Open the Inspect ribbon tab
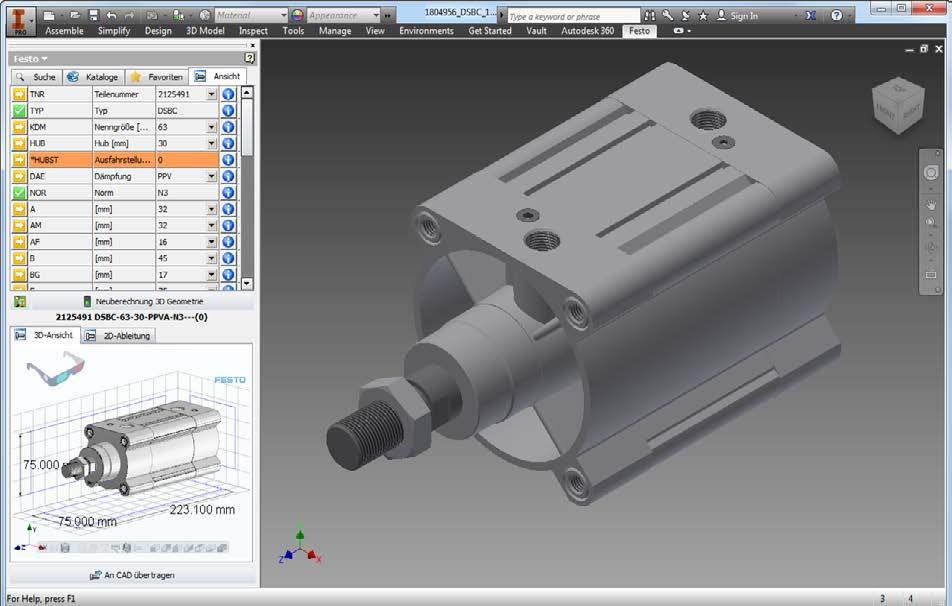952x606 pixels. click(x=253, y=30)
